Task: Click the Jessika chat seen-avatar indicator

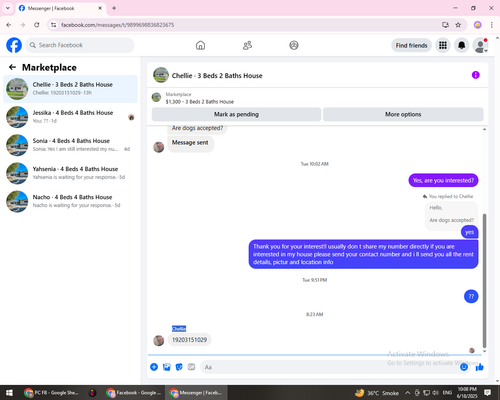Action: point(131,117)
